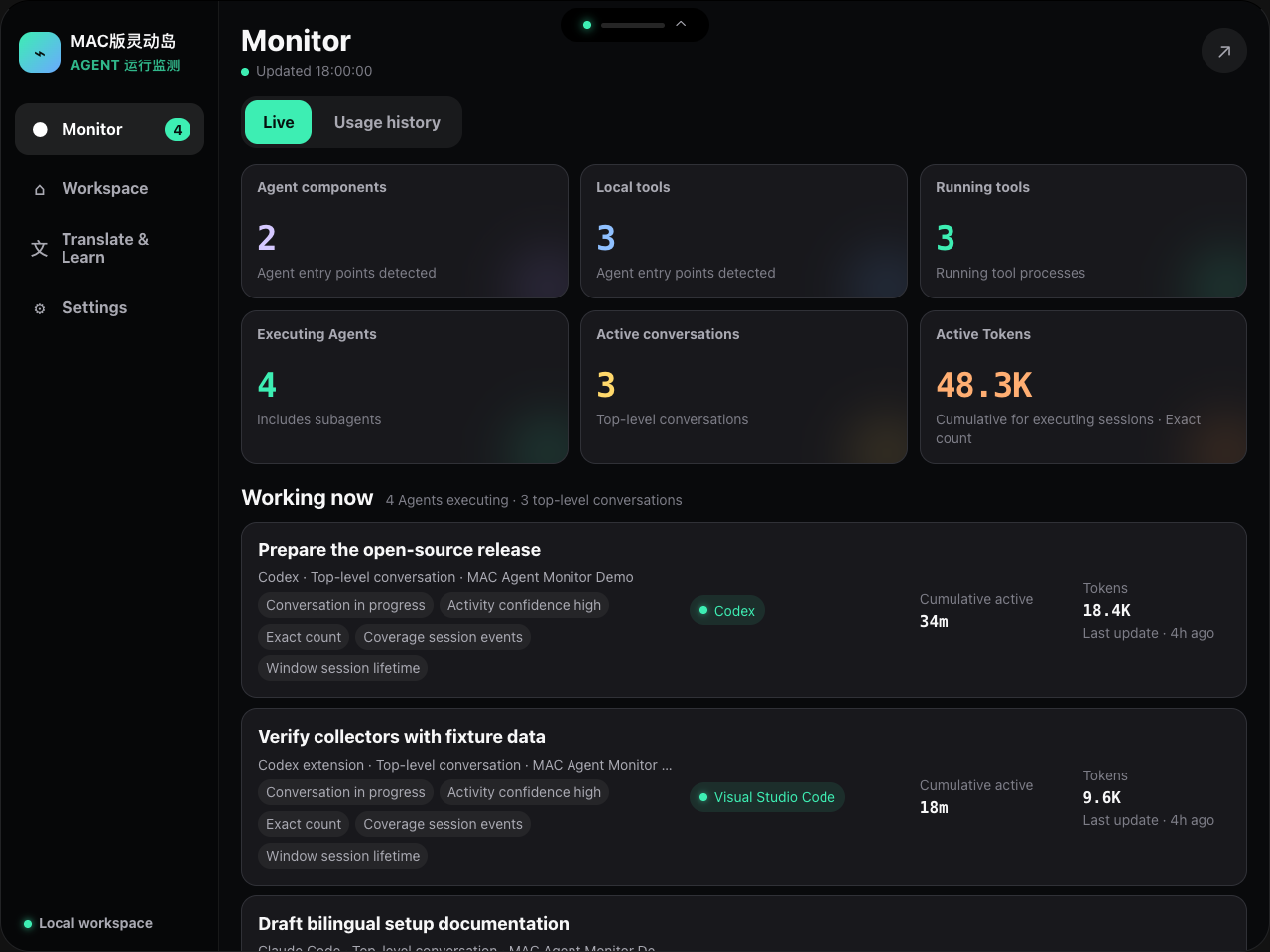This screenshot has height=952, width=1270.
Task: Click the 'AGENT 运行监测' subtitle
Action: coord(125,65)
